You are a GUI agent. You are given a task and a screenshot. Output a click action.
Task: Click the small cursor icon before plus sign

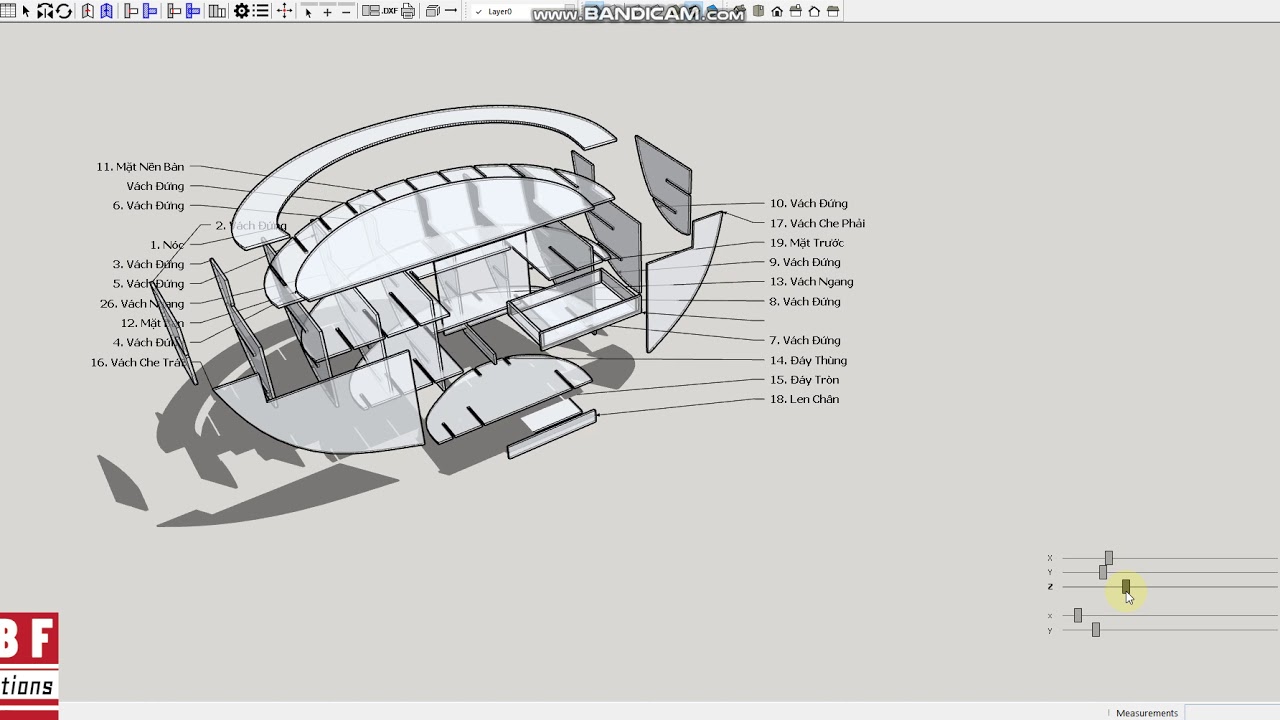coord(308,13)
